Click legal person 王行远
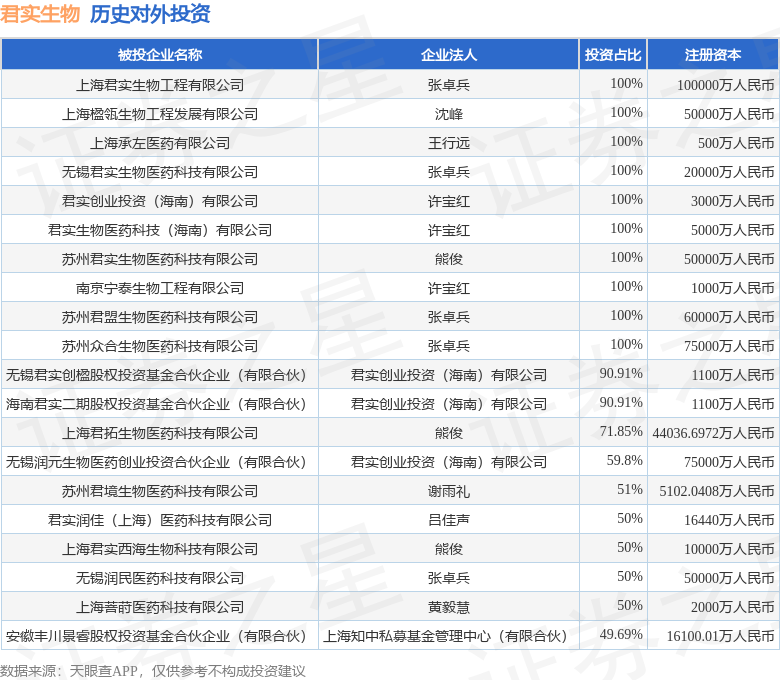This screenshot has width=780, height=680. tap(449, 143)
